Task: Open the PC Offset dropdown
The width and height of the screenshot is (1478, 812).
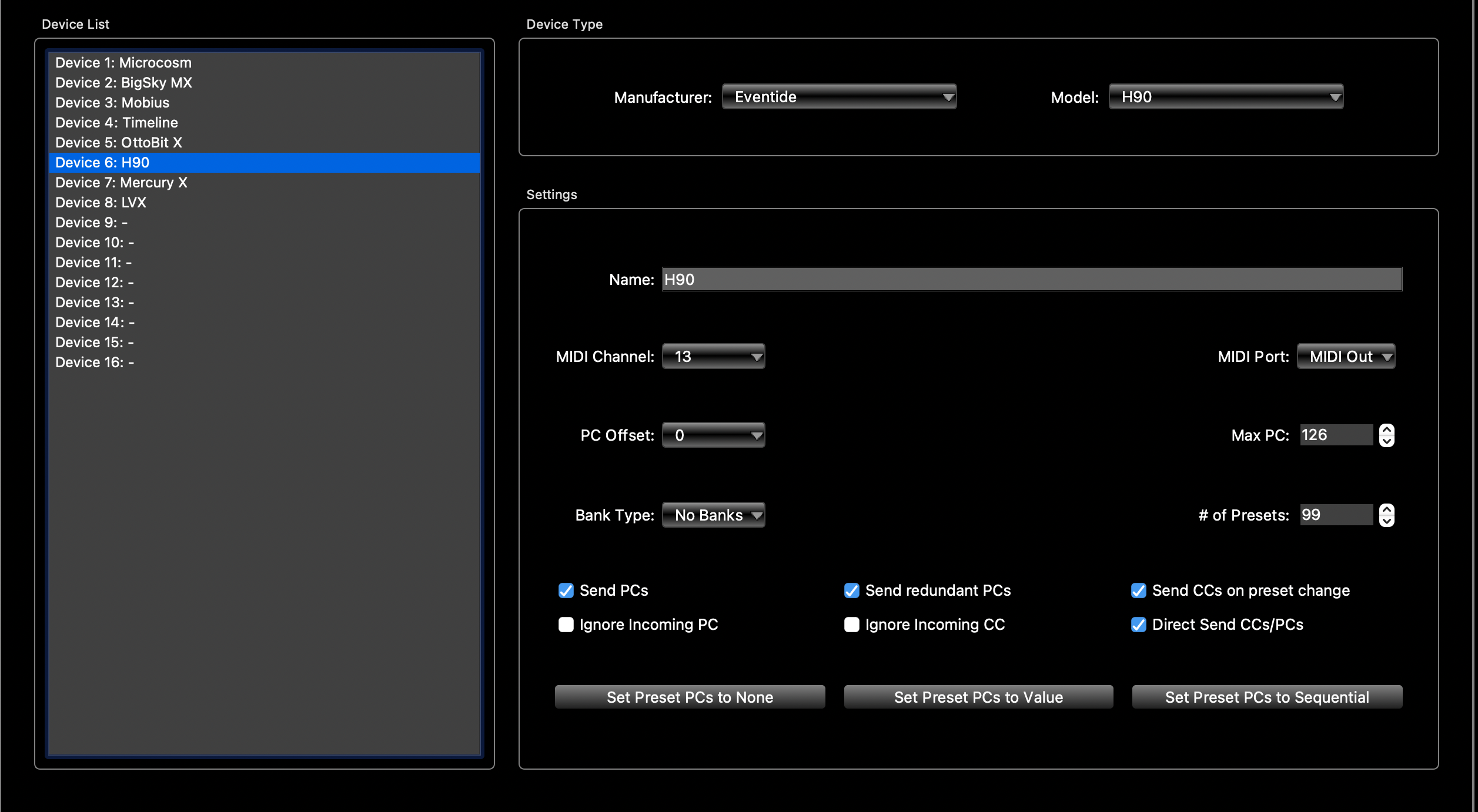Action: tap(713, 435)
